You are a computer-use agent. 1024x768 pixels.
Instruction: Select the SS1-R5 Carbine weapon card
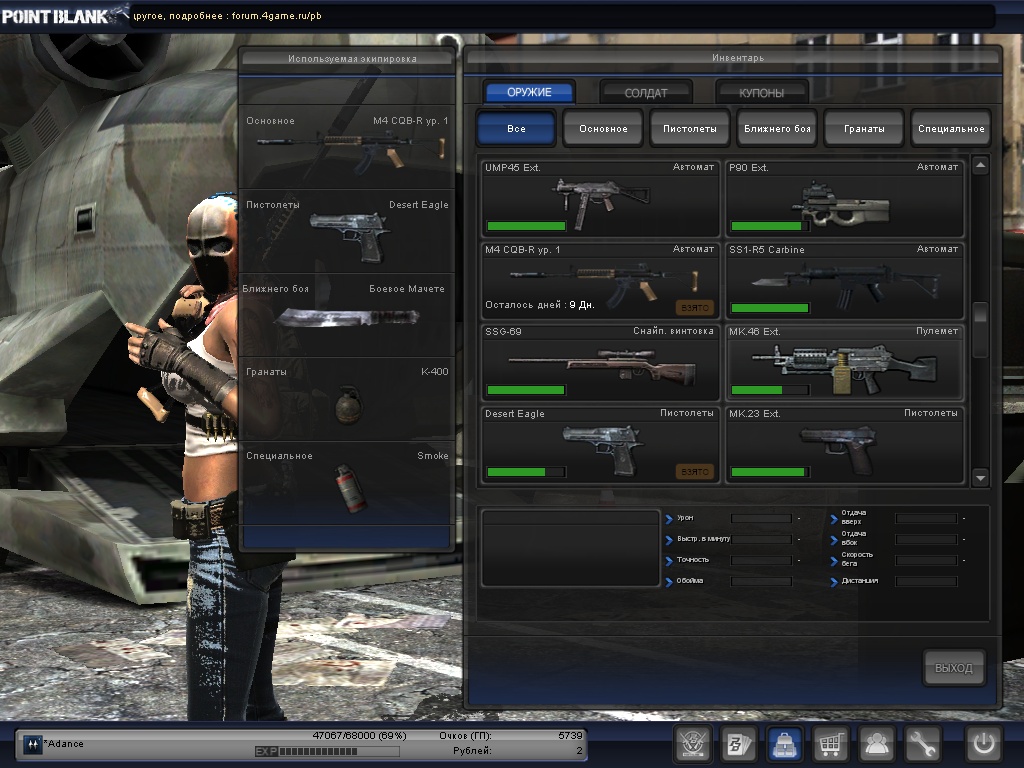(844, 280)
